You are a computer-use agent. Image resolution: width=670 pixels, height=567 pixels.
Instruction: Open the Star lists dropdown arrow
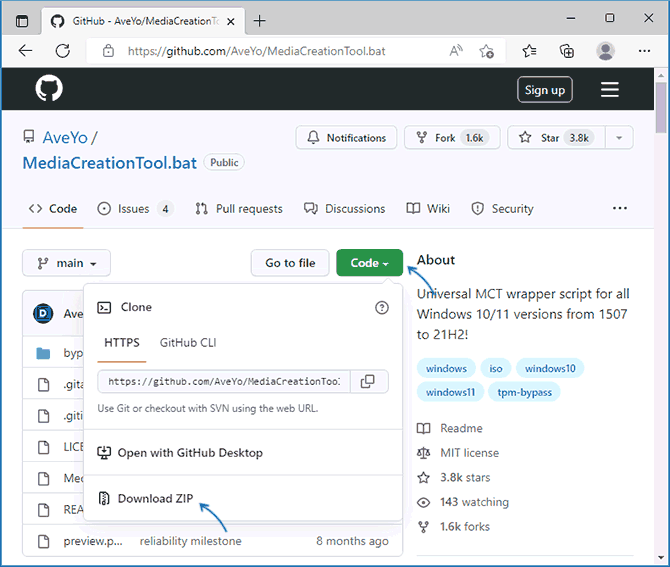coord(619,138)
